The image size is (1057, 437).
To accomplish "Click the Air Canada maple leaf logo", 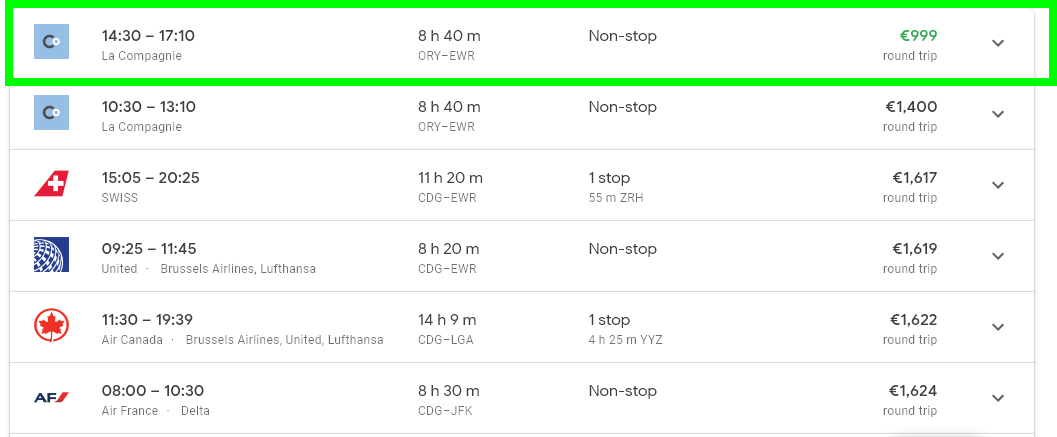I will (51, 326).
